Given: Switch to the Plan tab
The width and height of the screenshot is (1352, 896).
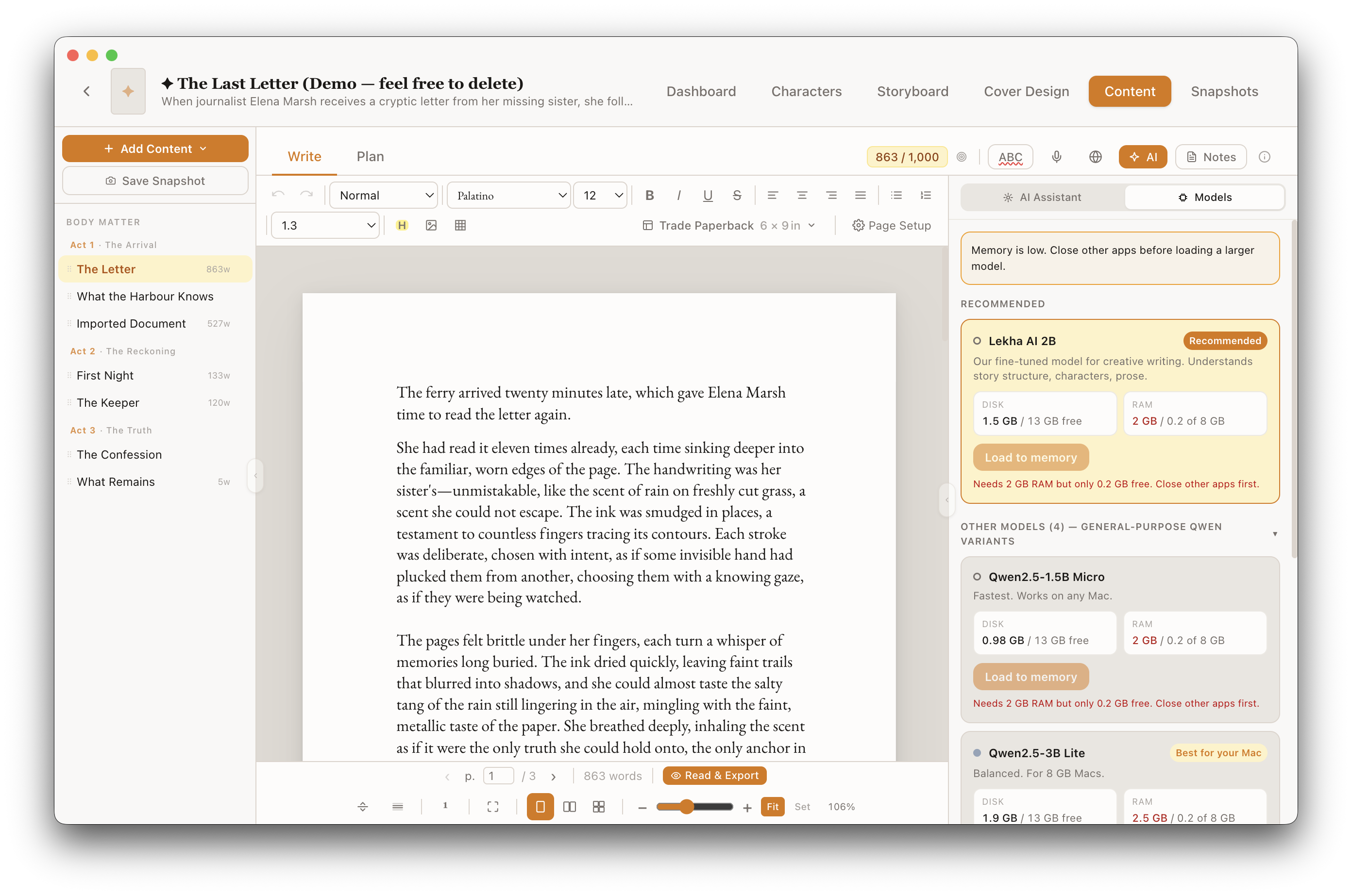Looking at the screenshot, I should point(370,157).
